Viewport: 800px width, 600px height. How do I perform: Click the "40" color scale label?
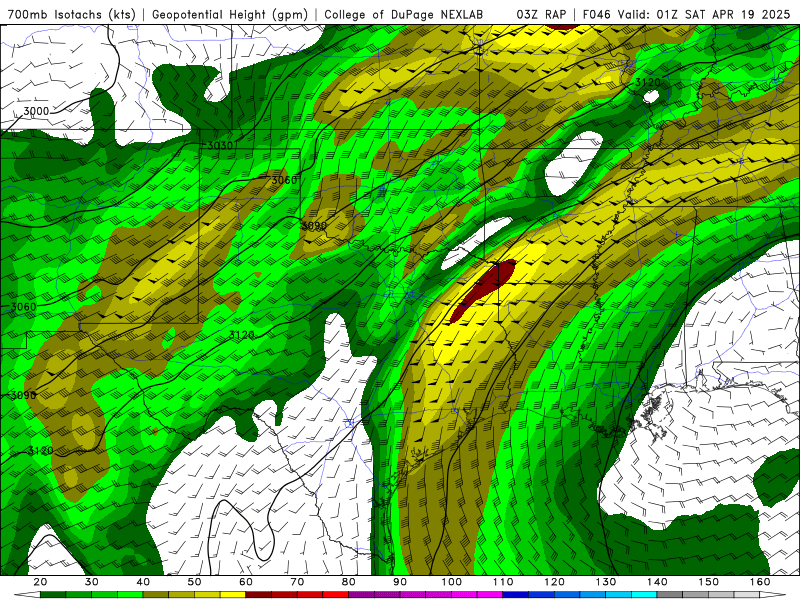[143, 582]
